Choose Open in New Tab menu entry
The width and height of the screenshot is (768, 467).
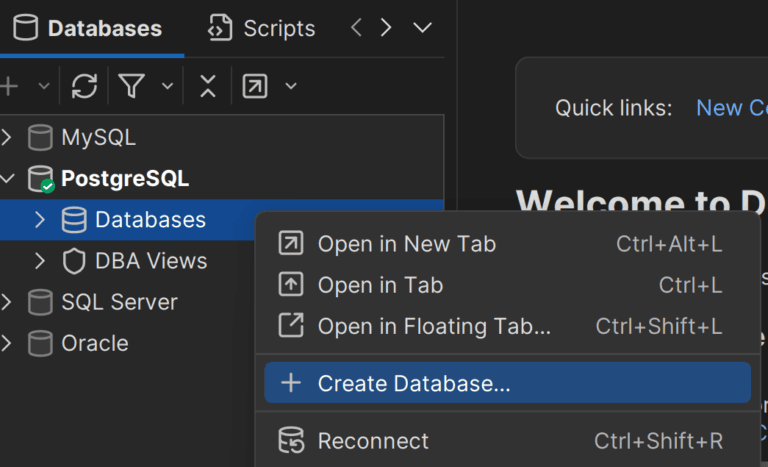[x=507, y=244]
